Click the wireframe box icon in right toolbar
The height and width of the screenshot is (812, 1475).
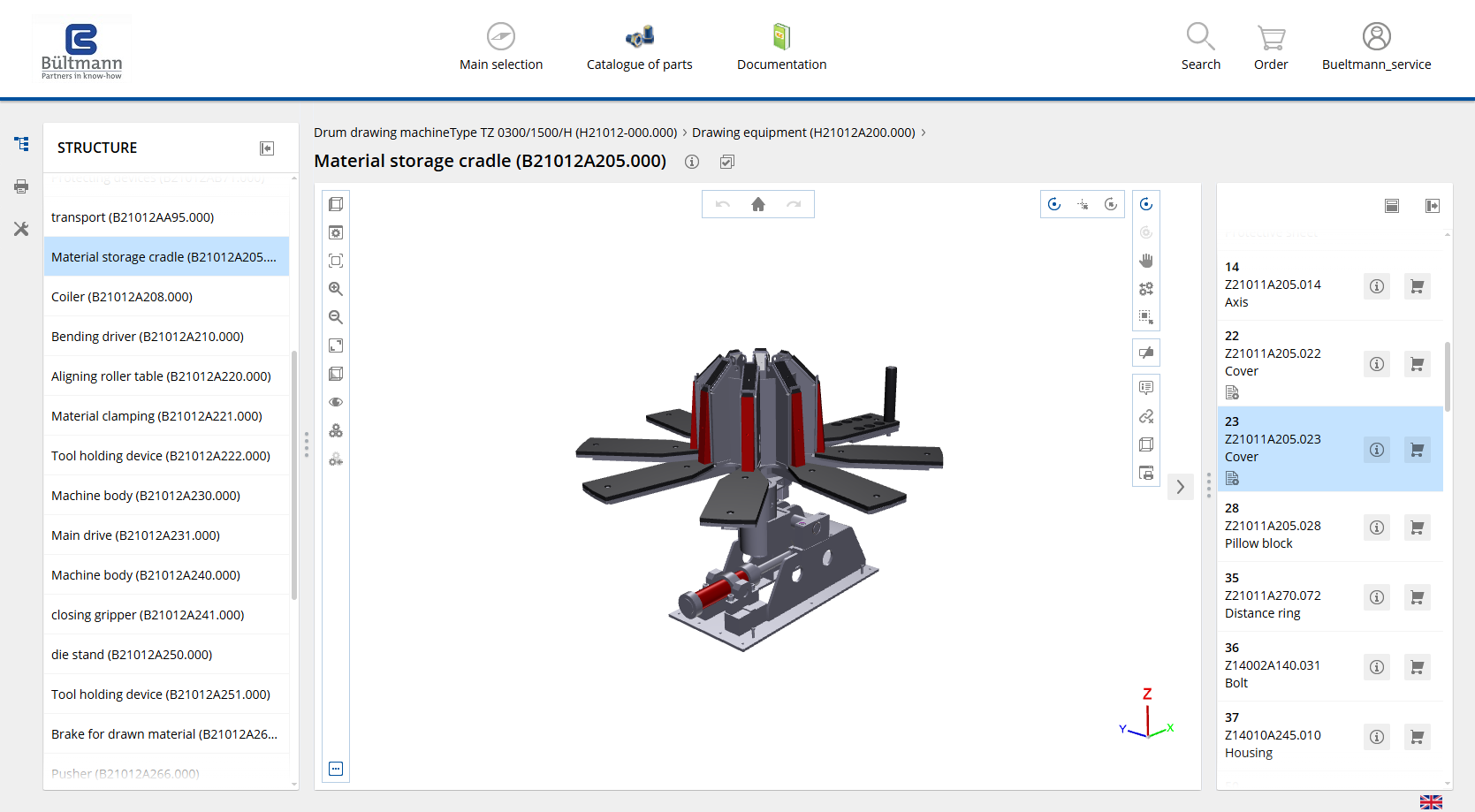pyautogui.click(x=1146, y=444)
